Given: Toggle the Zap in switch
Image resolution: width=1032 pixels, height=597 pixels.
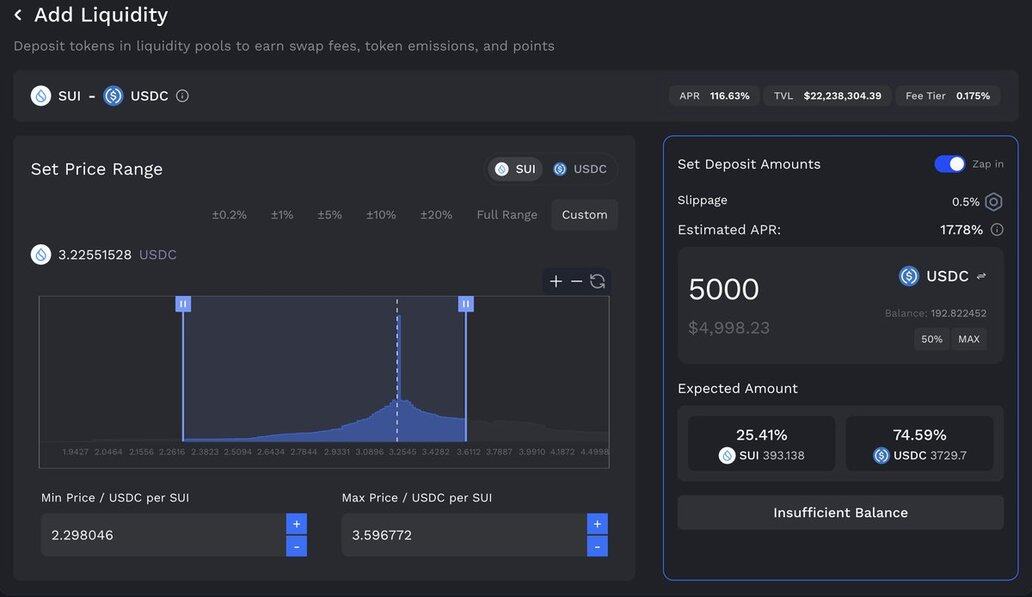Looking at the screenshot, I should pos(949,164).
